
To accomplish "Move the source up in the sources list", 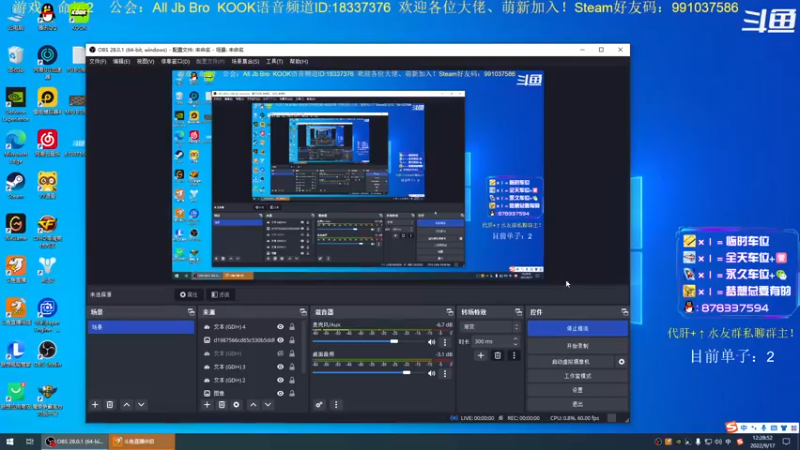I will pyautogui.click(x=253, y=405).
